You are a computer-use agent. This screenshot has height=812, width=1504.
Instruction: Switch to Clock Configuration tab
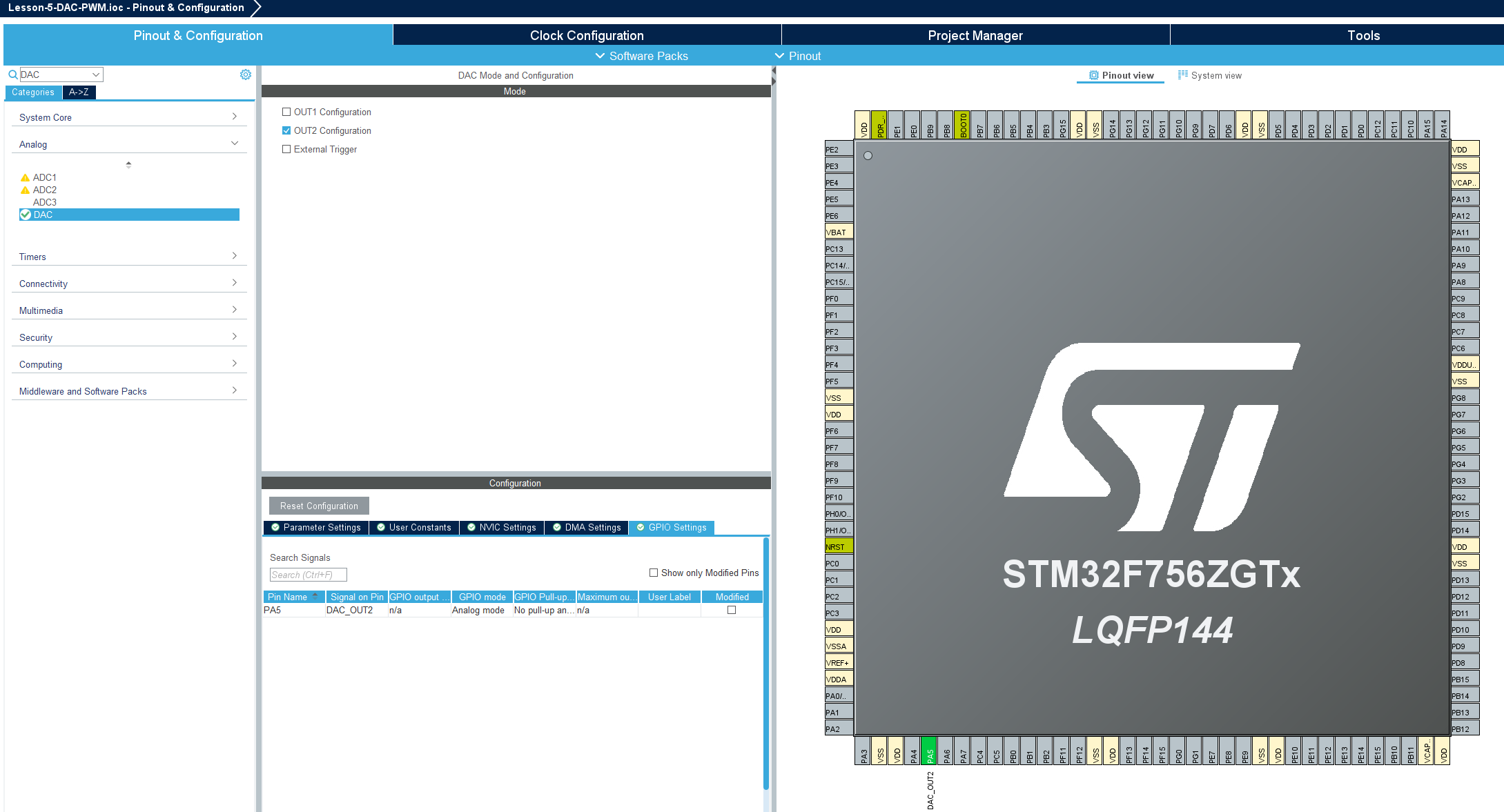tap(587, 35)
